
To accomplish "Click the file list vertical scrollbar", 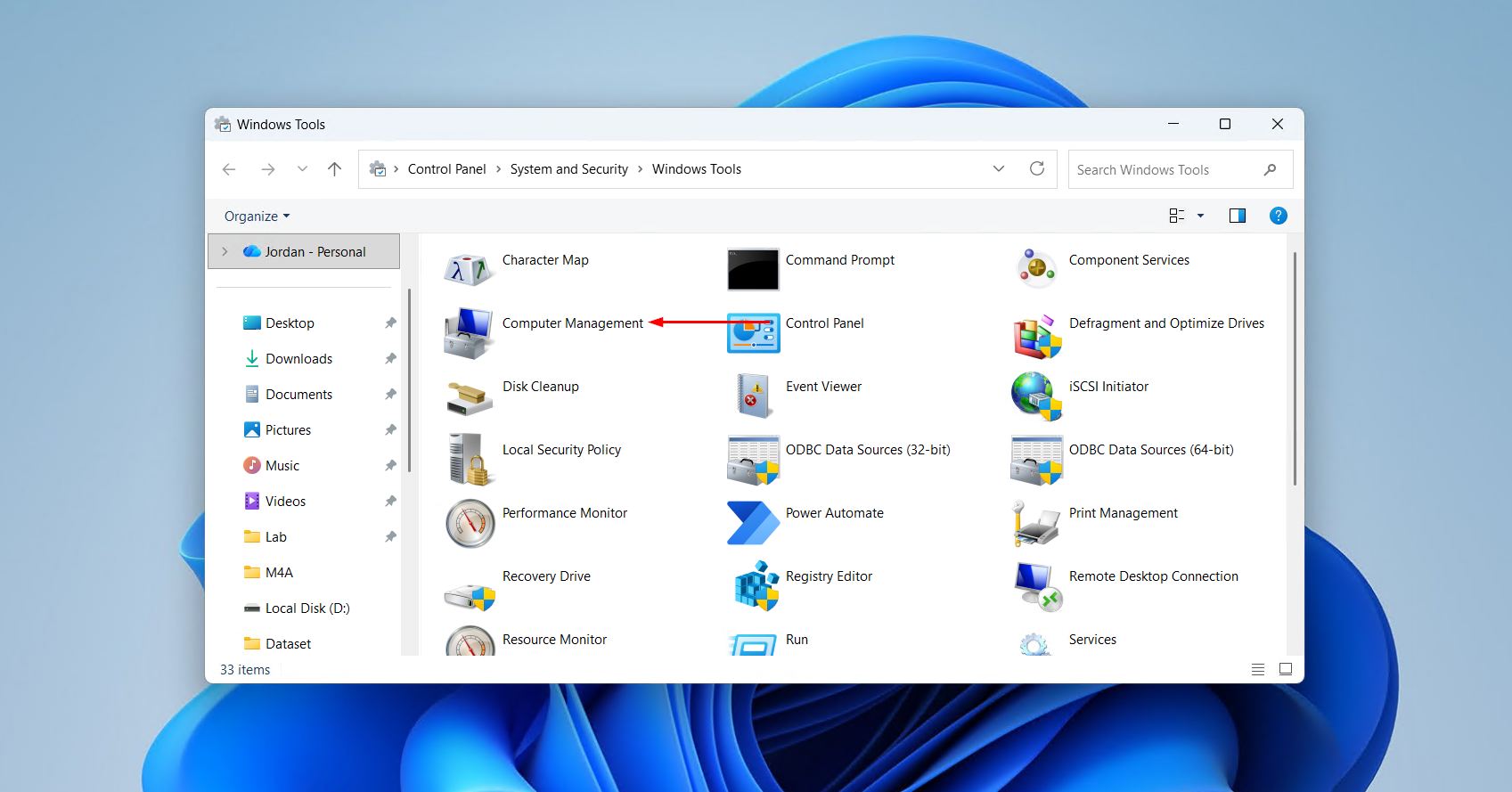I will point(1294,369).
